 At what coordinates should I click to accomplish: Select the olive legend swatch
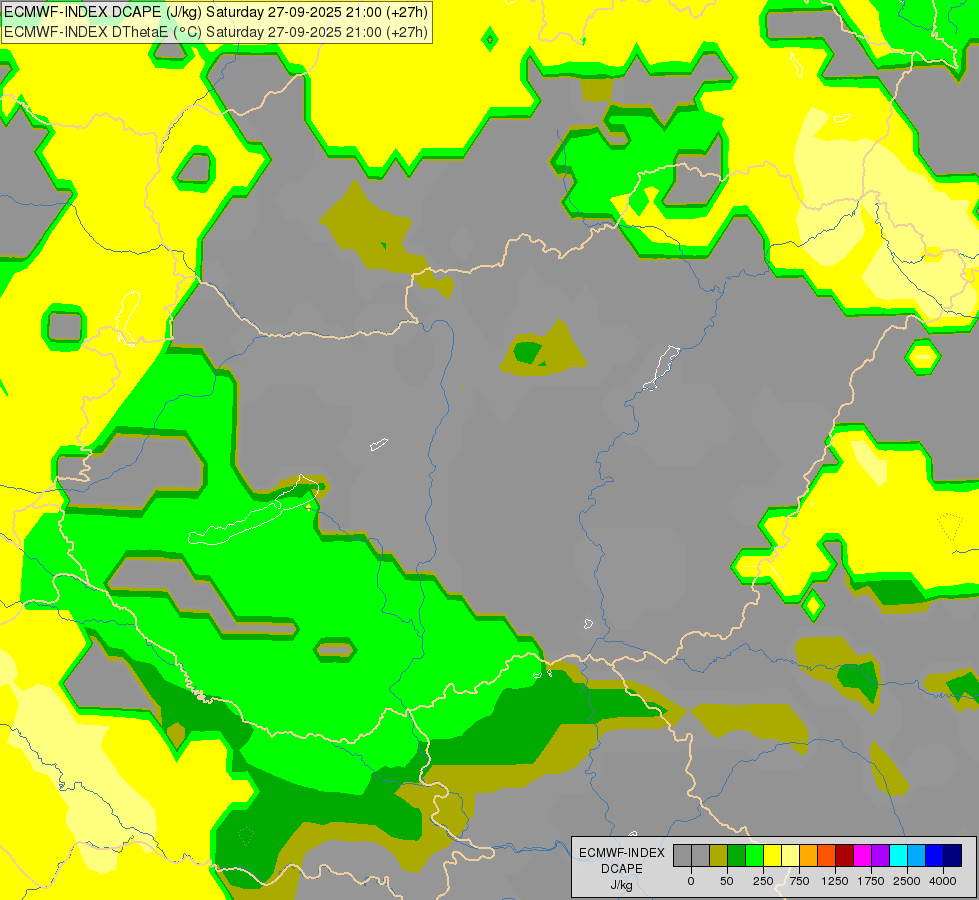(719, 855)
